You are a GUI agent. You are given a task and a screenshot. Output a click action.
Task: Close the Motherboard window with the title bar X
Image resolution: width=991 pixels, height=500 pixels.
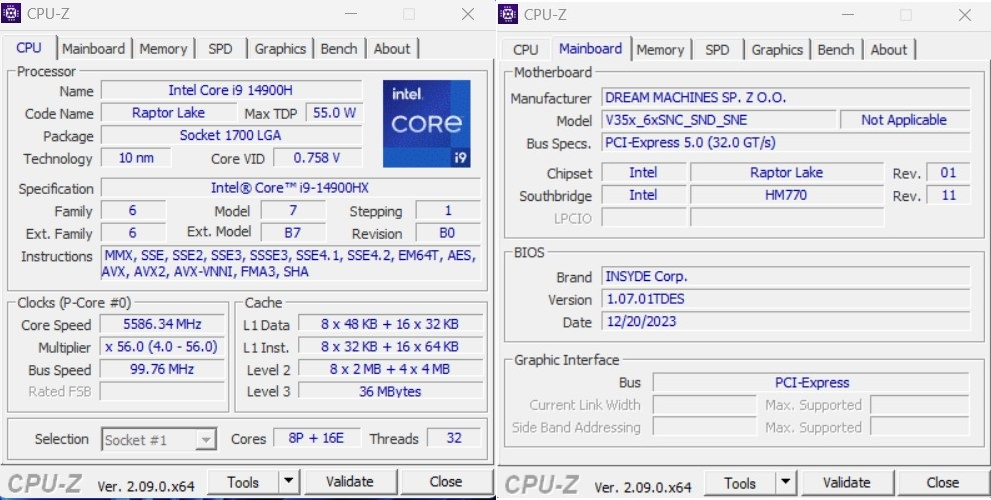click(964, 14)
